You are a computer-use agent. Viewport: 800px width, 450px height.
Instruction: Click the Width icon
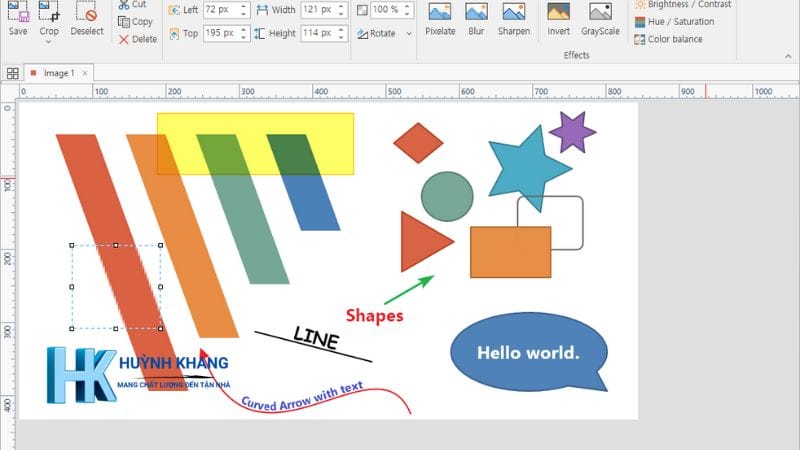[x=262, y=10]
